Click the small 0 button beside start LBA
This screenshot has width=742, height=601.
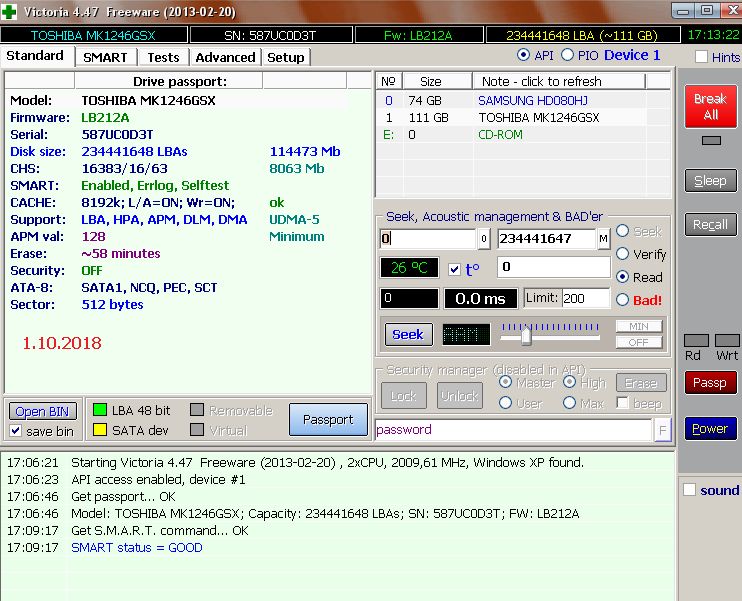click(x=484, y=239)
